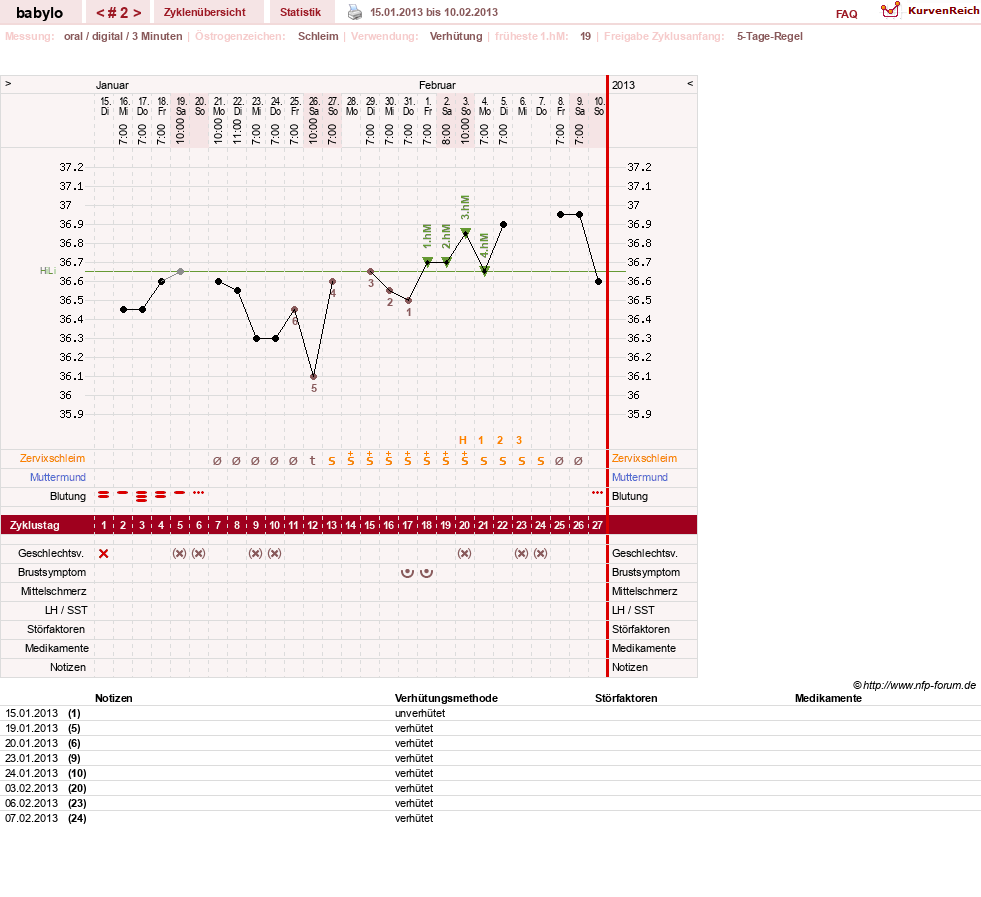
Task: Open the babylo tab
Action: tap(39, 13)
